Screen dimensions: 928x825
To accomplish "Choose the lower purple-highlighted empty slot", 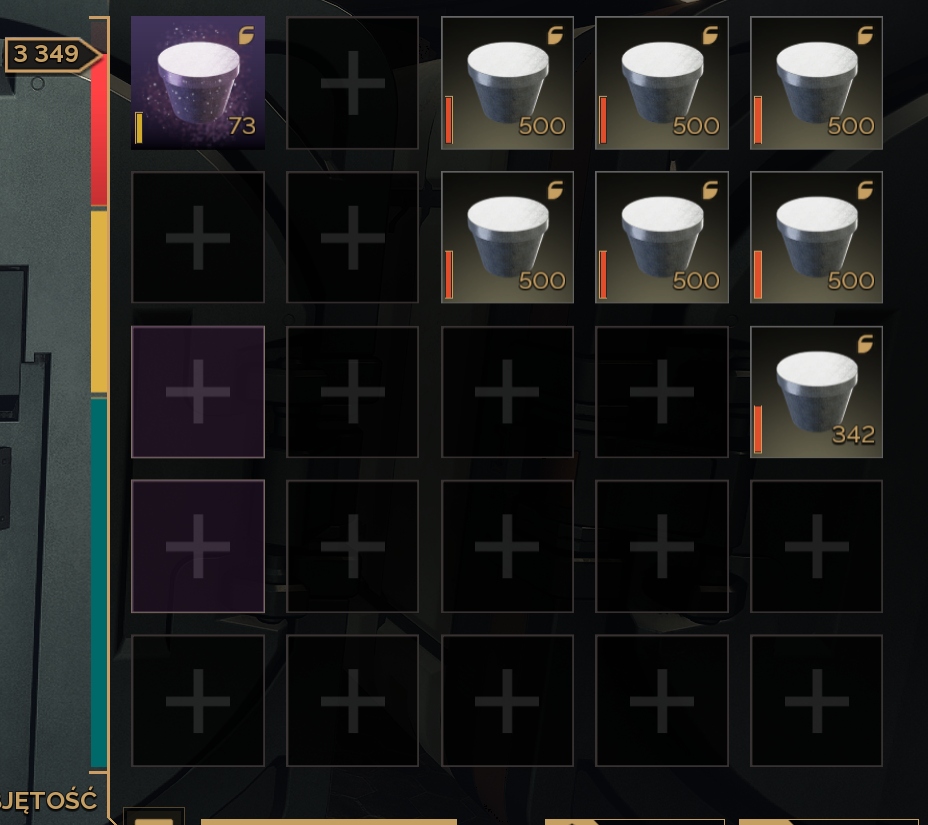I will point(198,546).
